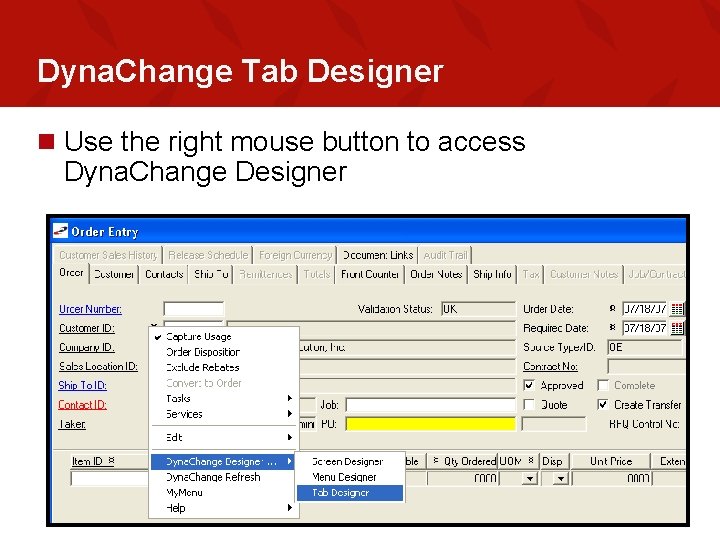Enable the Quote checkbox
Viewport: 720px width, 540px height.
pyautogui.click(x=529, y=405)
